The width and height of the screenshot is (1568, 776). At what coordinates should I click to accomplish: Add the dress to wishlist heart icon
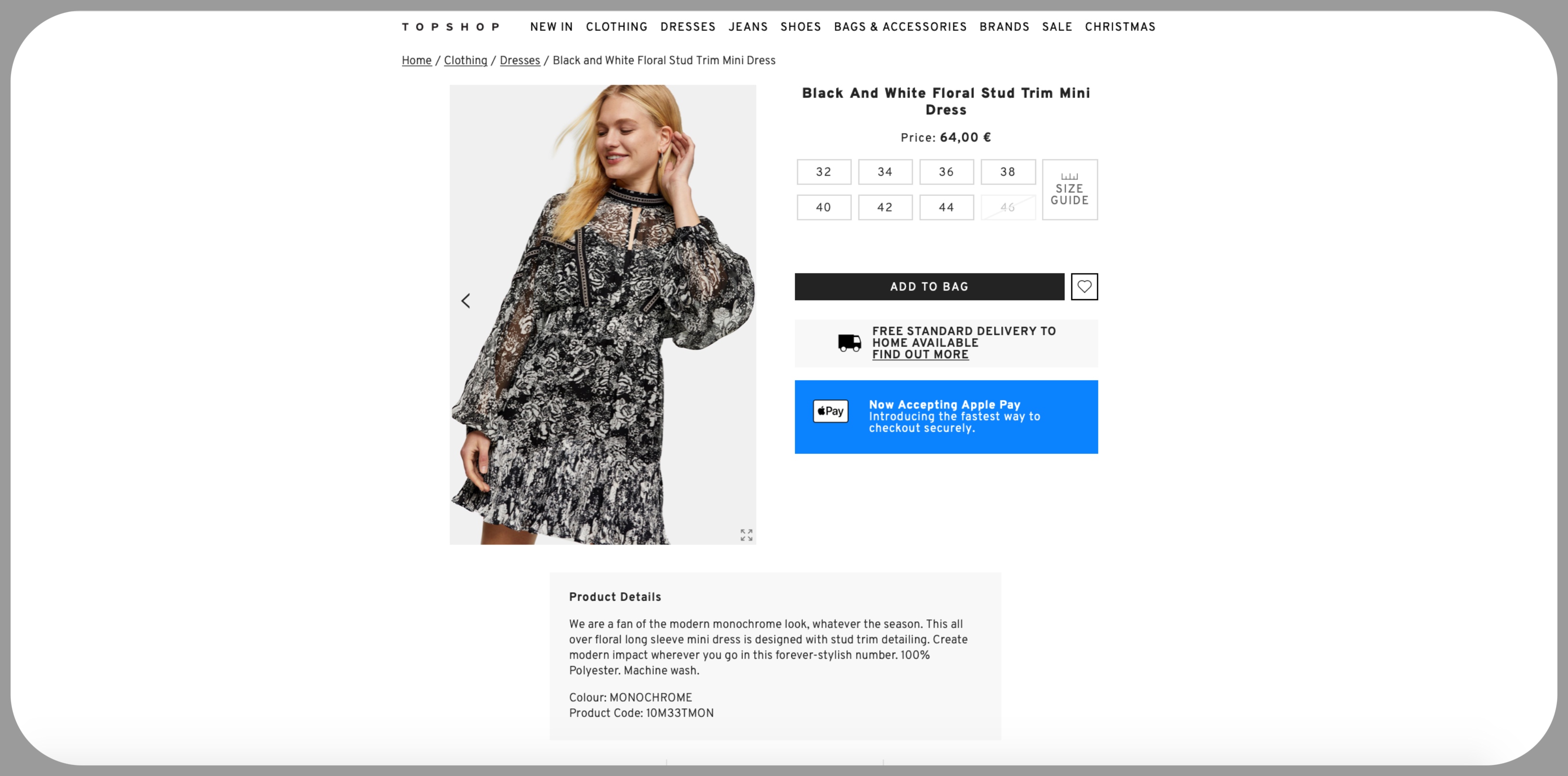coord(1084,287)
